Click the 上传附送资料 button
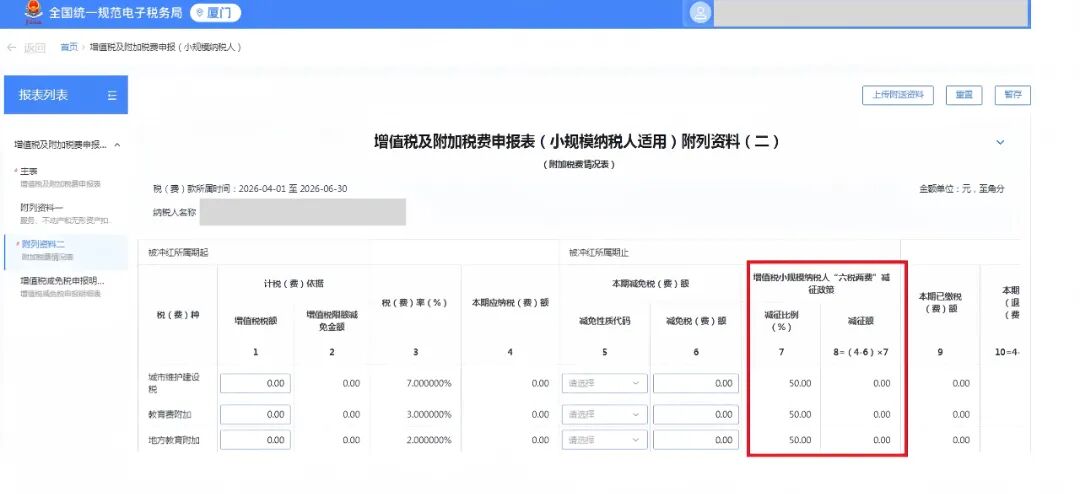Viewport: 1080px width, 494px height. pyautogui.click(x=897, y=95)
